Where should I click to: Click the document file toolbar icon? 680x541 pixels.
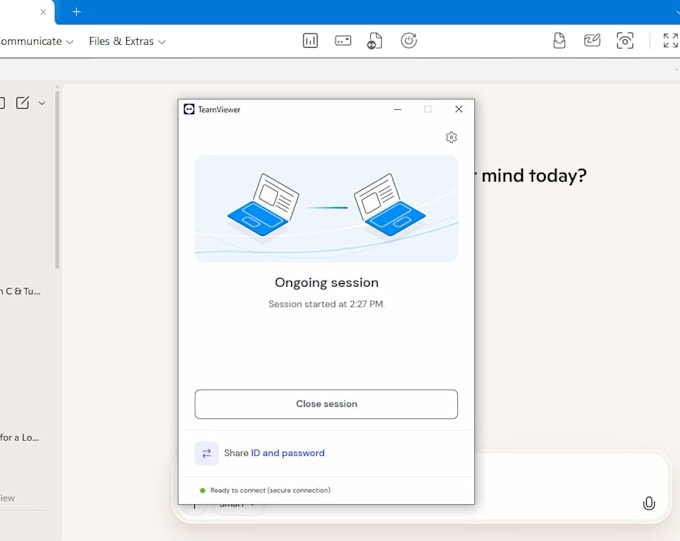(559, 41)
